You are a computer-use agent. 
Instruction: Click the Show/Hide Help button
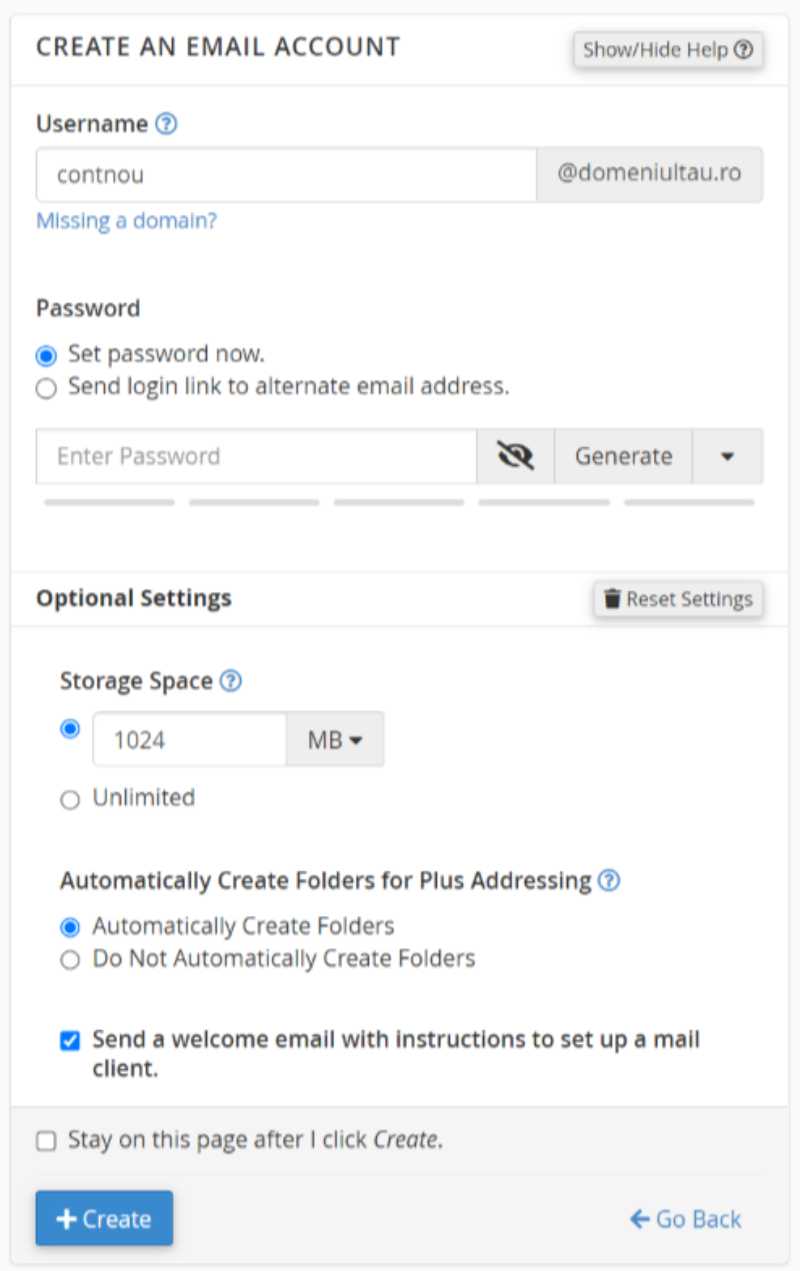click(668, 50)
